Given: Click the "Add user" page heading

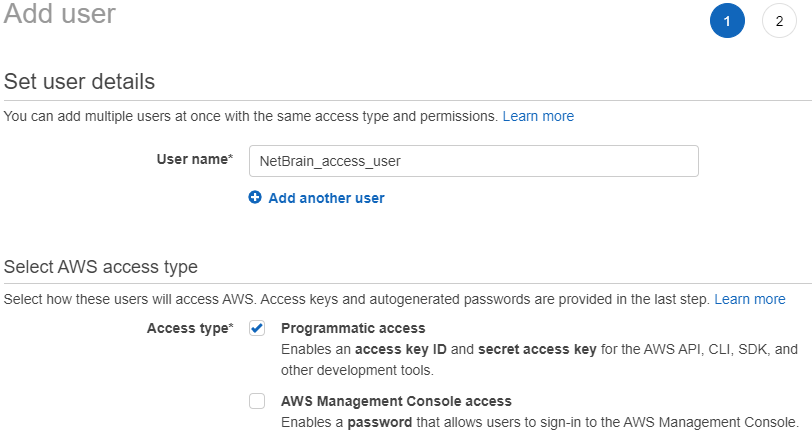Looking at the screenshot, I should coord(60,14).
